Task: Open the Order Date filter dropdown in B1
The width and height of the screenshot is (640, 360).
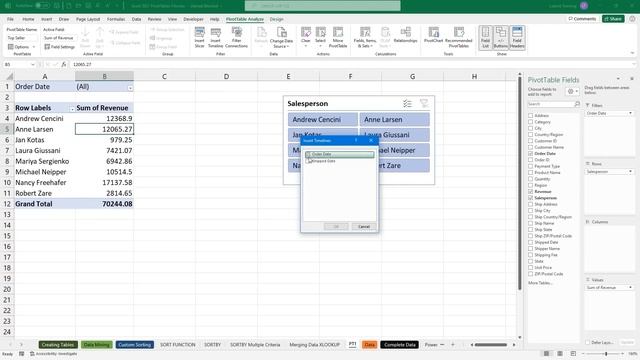Action: pyautogui.click(x=130, y=88)
